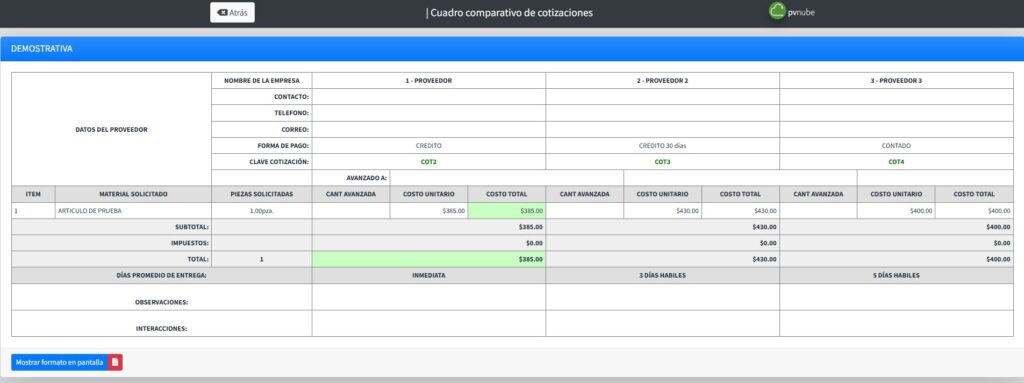Image resolution: width=1024 pixels, height=383 pixels.
Task: Click the INTERACCIONES: label
Action: 161,329
